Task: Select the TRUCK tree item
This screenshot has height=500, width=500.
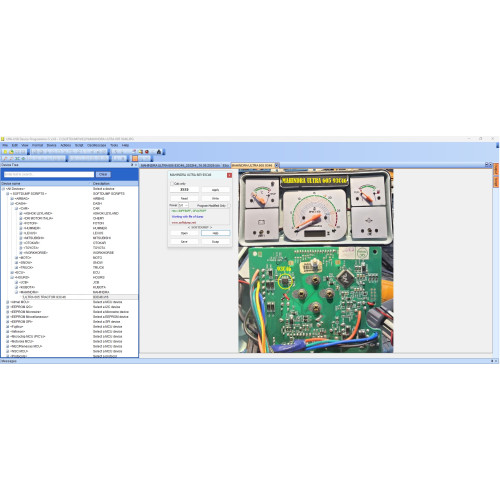Action: click(x=26, y=267)
